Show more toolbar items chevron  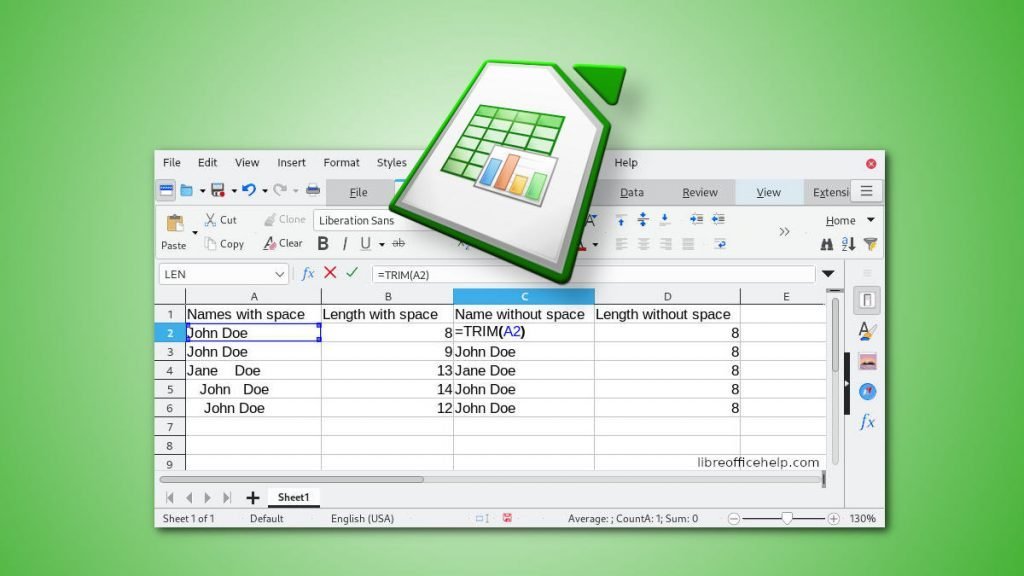[x=784, y=232]
